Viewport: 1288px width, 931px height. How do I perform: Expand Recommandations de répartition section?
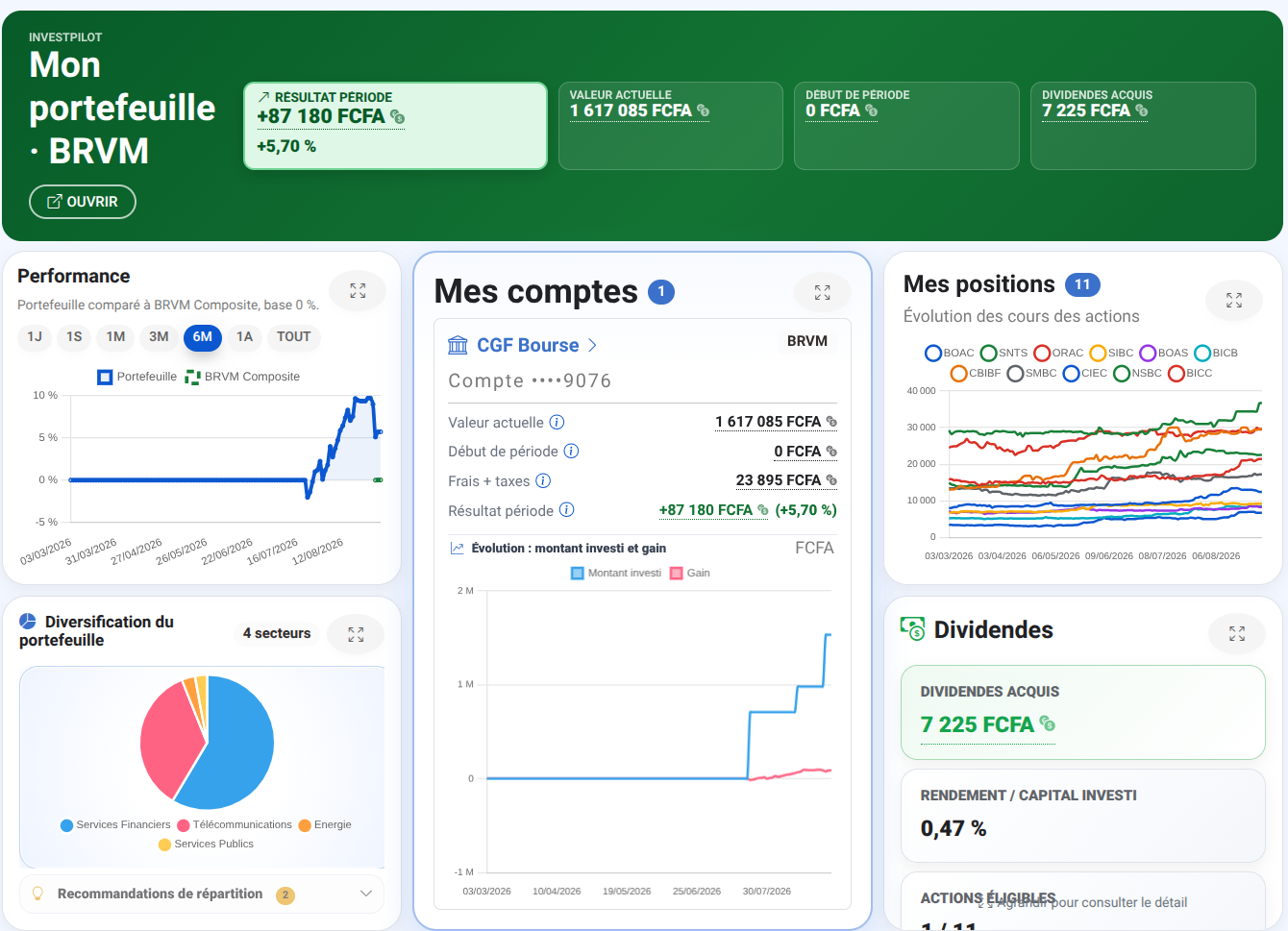point(202,894)
